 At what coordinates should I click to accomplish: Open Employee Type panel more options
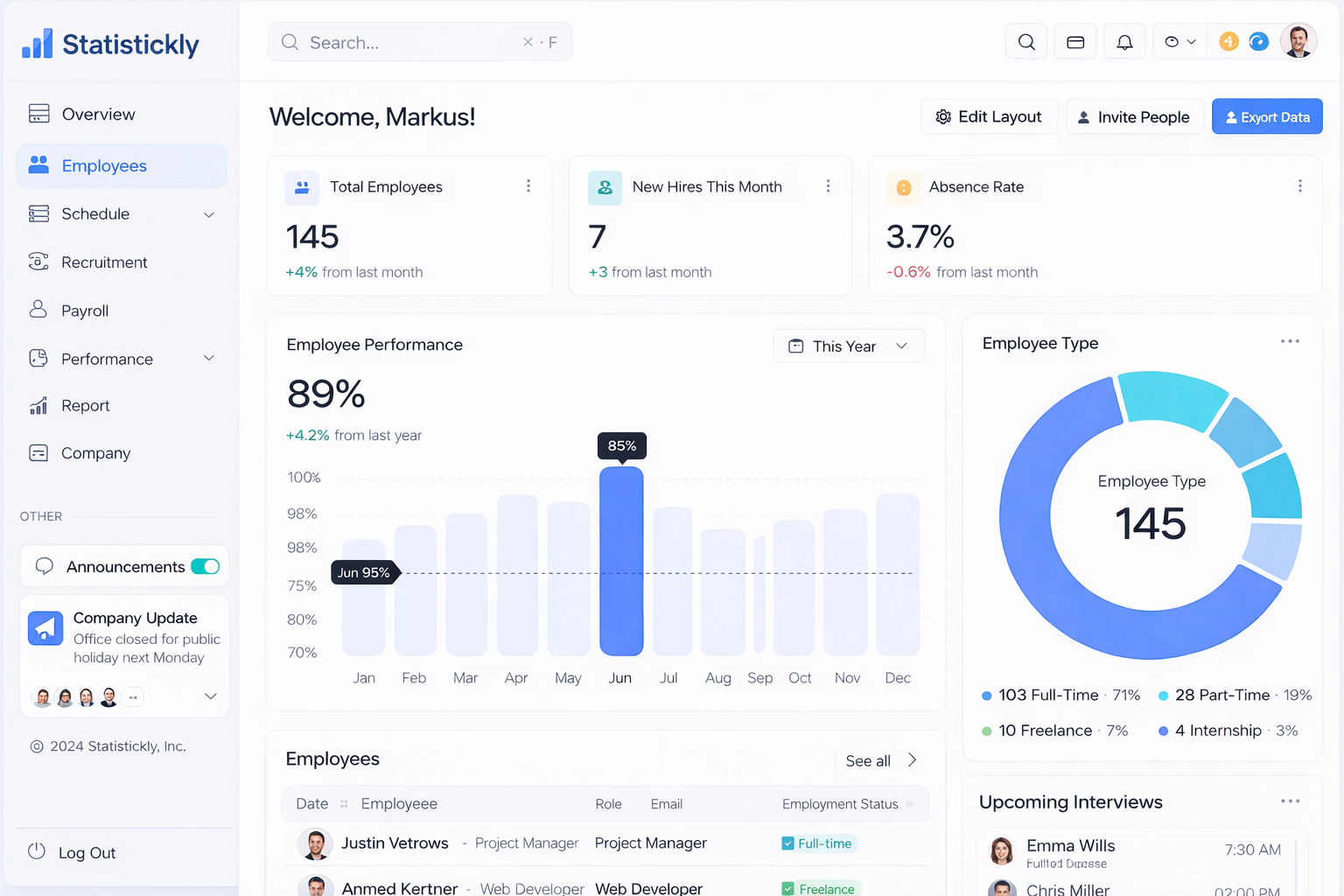[1290, 341]
